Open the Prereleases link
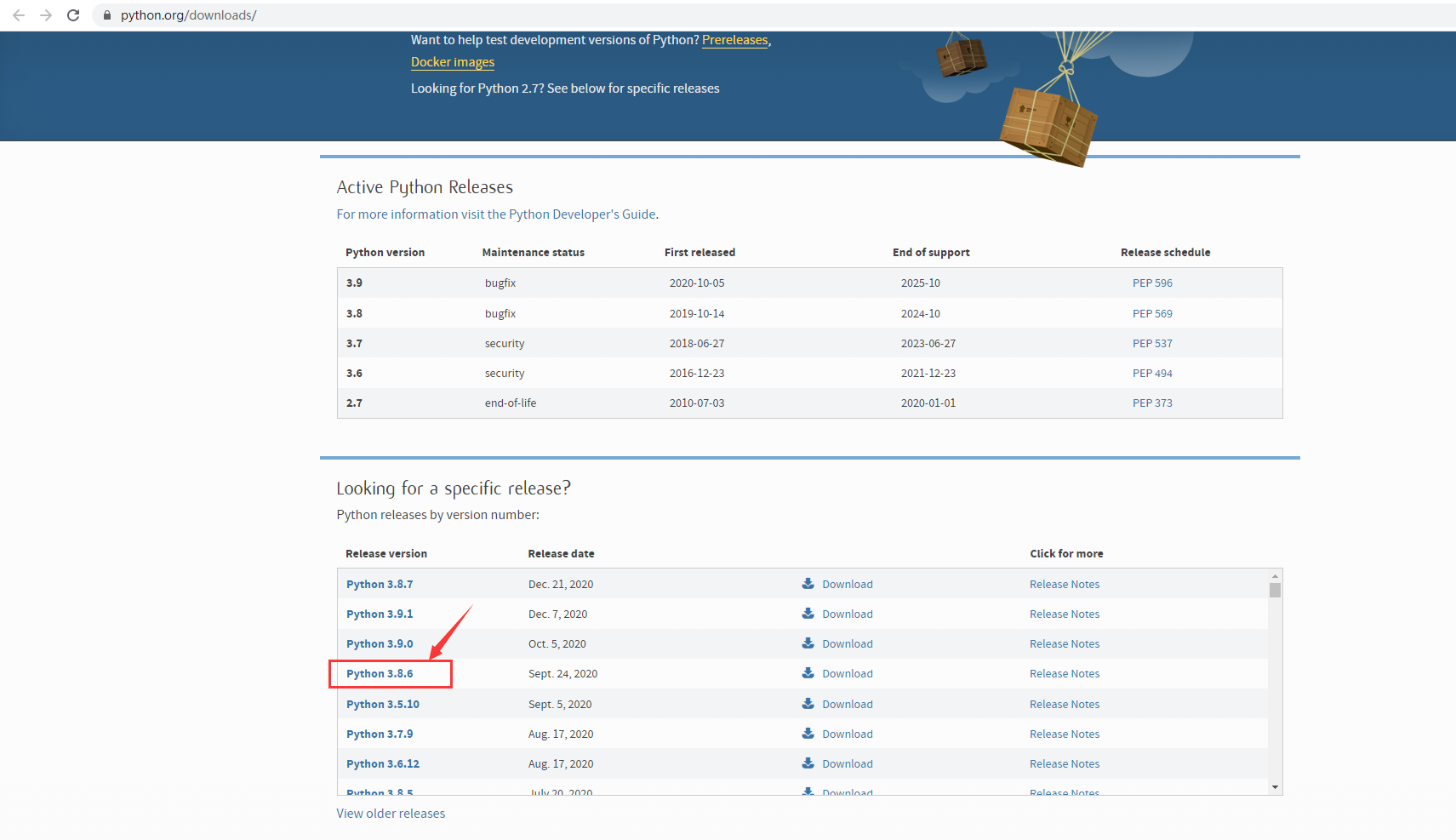Viewport: 1456px width, 840px height. tap(735, 40)
